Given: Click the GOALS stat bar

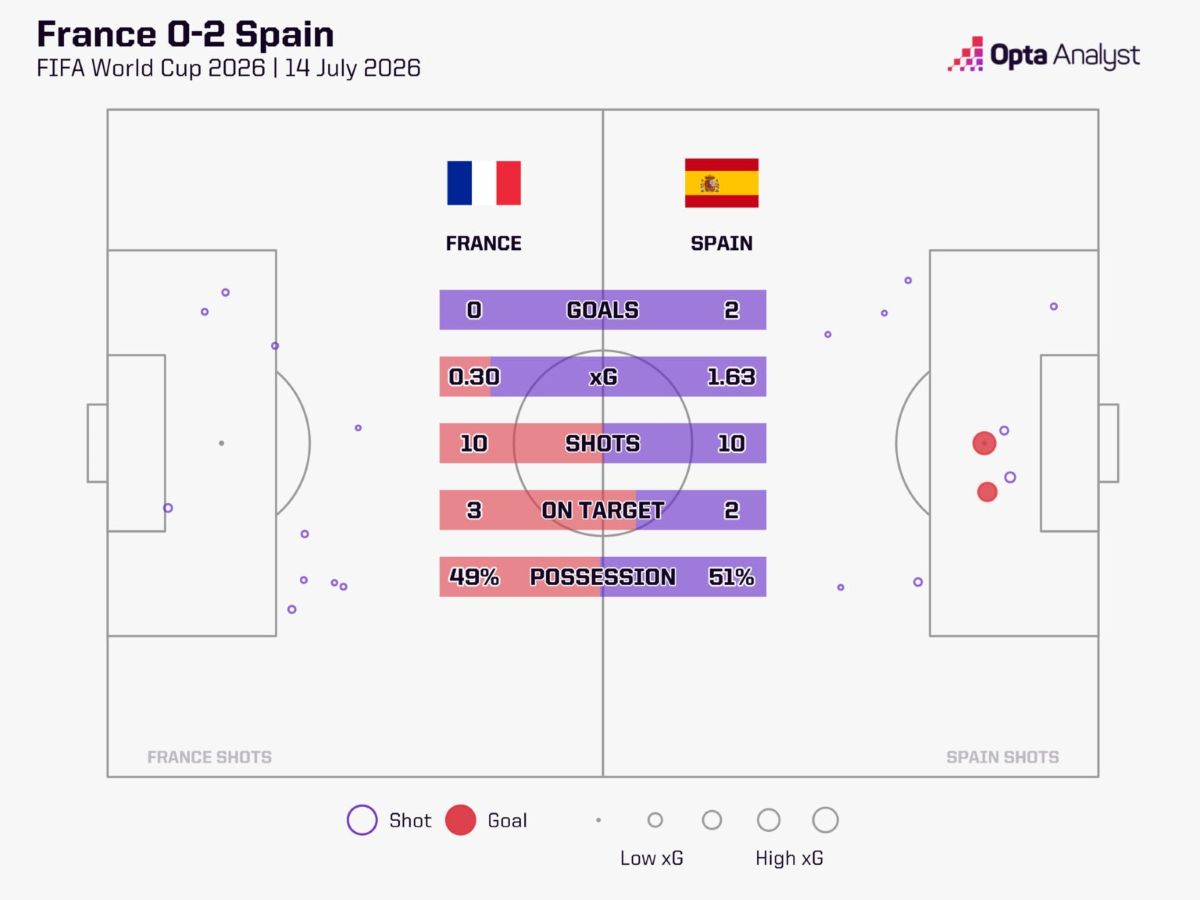Looking at the screenshot, I should (x=603, y=310).
